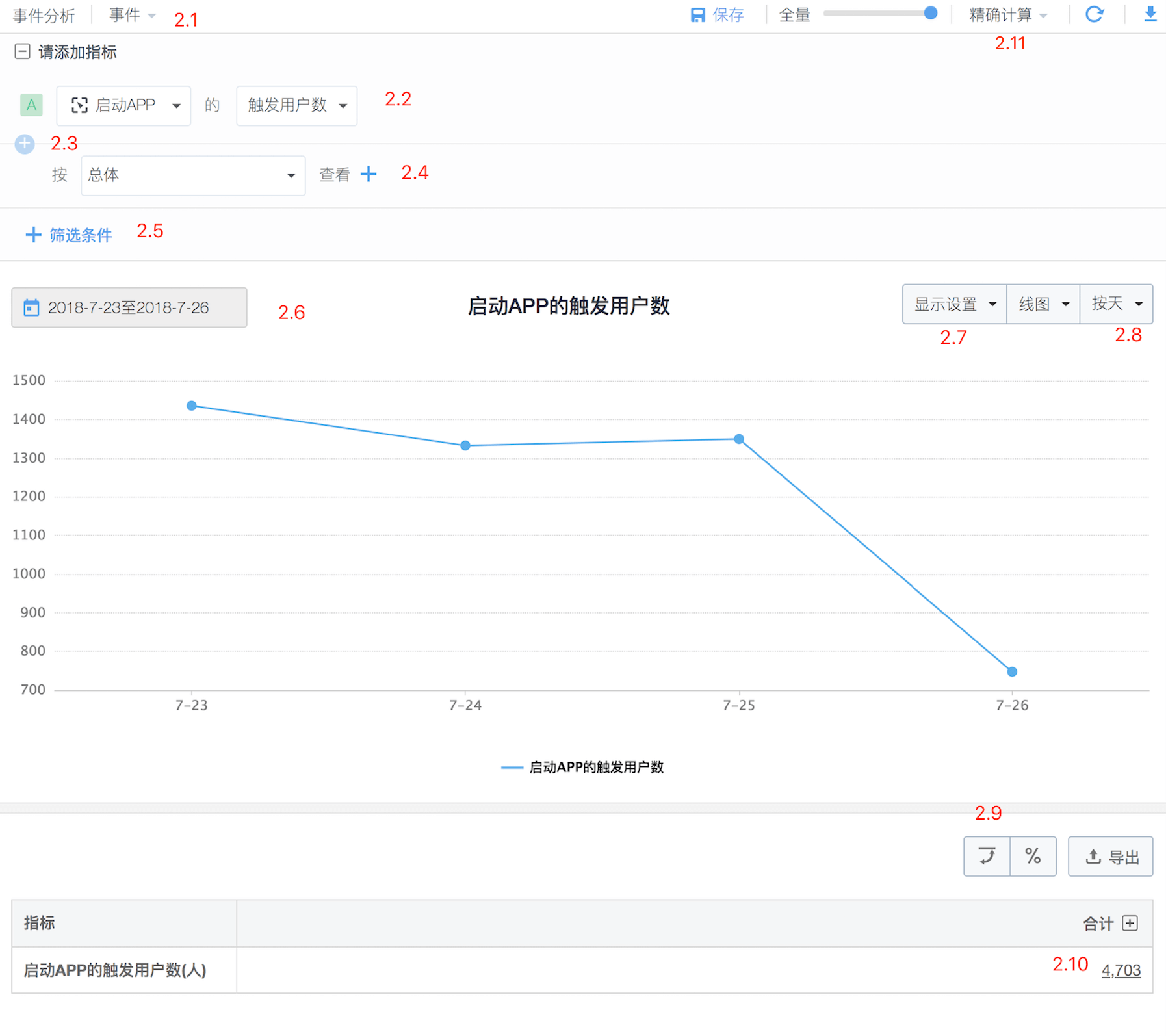Open the 按天 granularity dropdown
This screenshot has width=1166, height=1036.
[1116, 304]
